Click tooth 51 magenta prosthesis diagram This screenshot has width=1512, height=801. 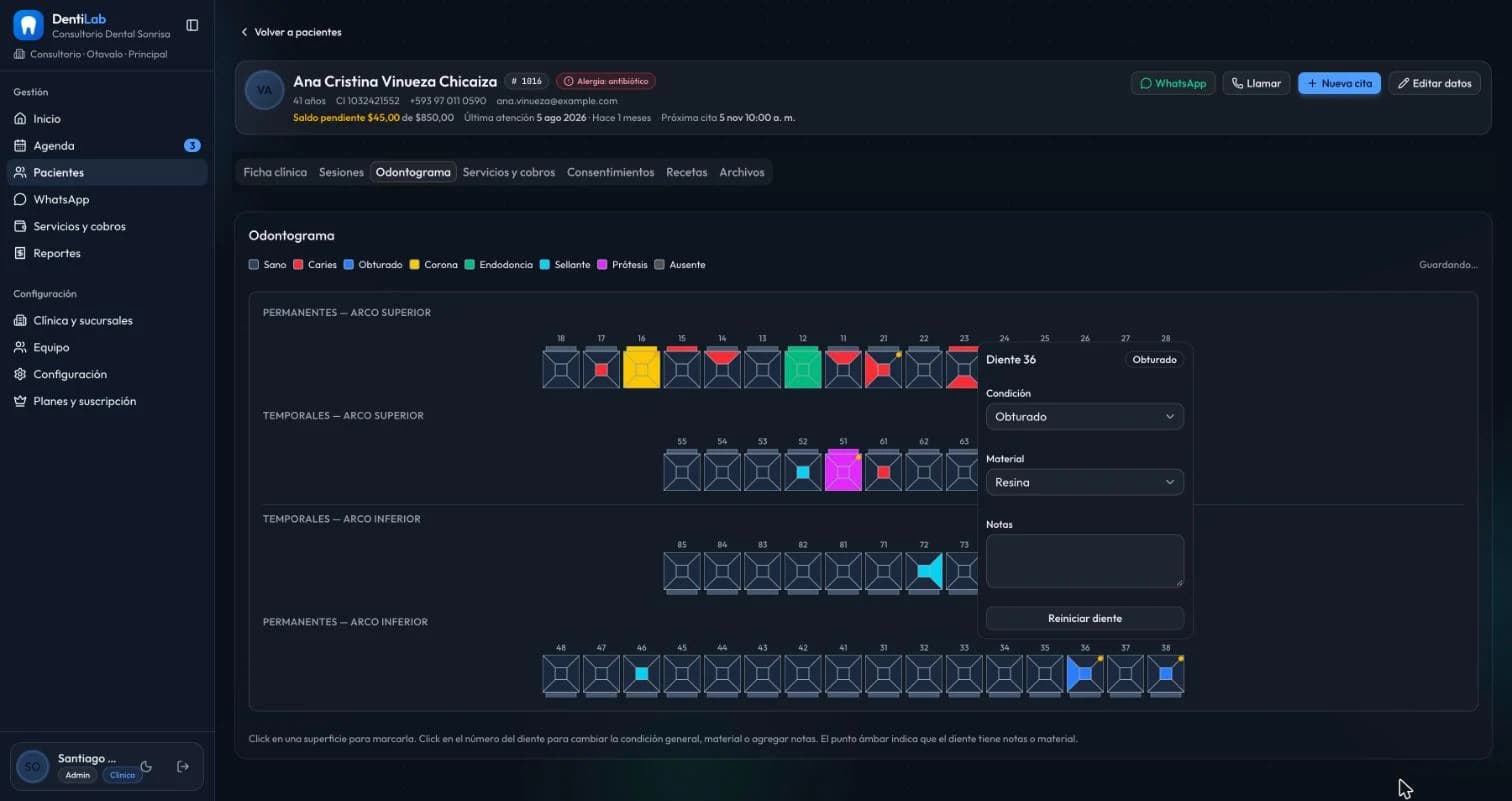tap(843, 471)
